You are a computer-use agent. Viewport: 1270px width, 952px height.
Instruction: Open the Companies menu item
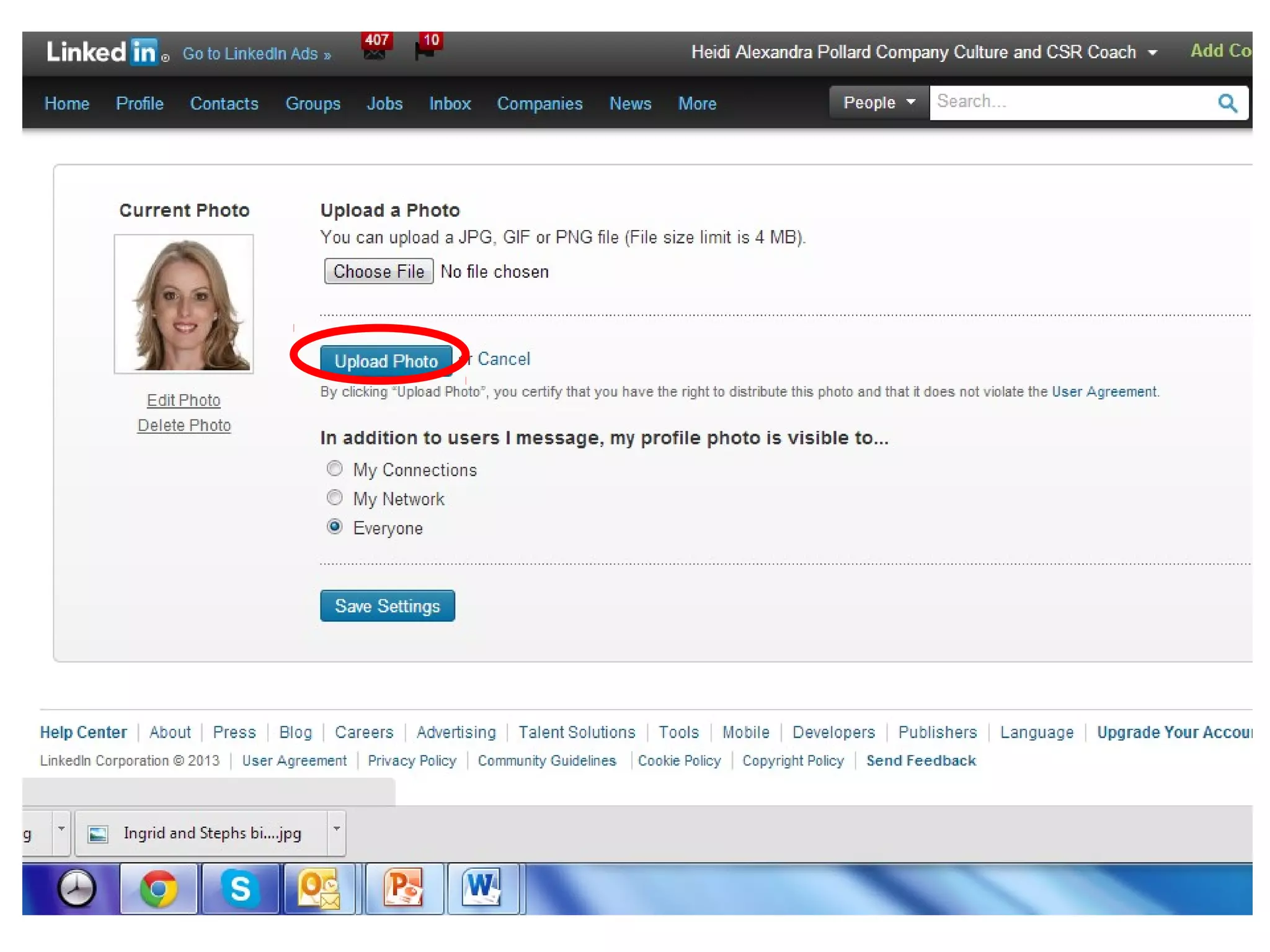click(540, 104)
